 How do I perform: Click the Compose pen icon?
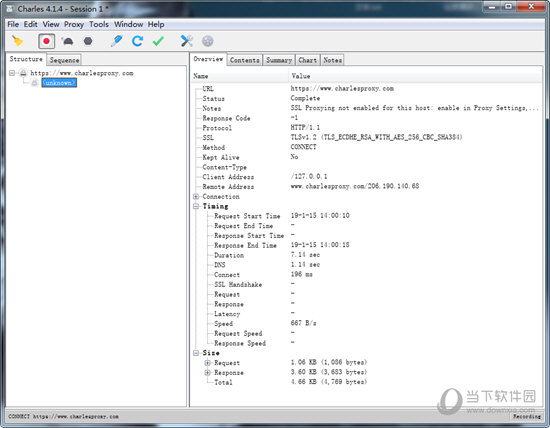pyautogui.click(x=116, y=41)
